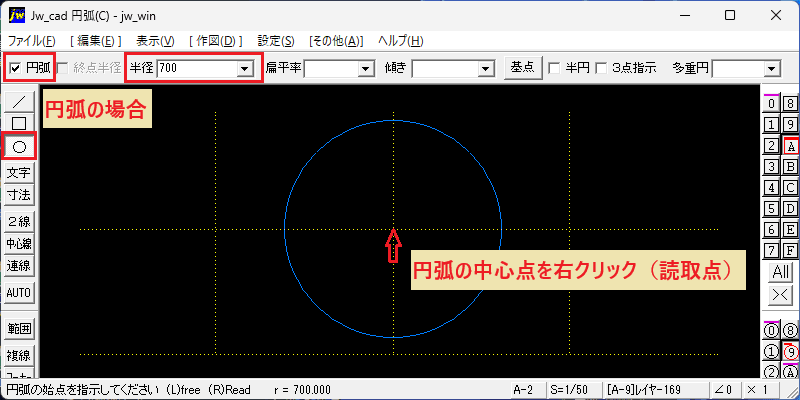Toggle layer group 7 button
Image resolution: width=800 pixels, height=400 pixels.
click(x=771, y=251)
